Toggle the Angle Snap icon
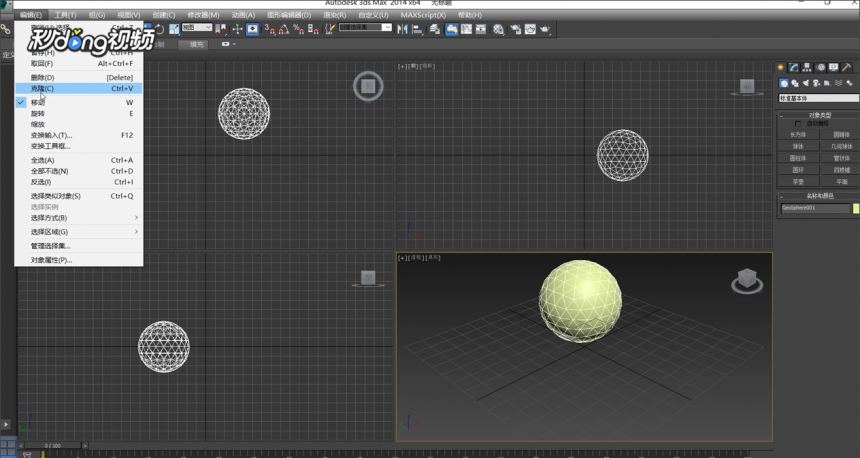Viewport: 860px width, 458px height. coord(284,29)
